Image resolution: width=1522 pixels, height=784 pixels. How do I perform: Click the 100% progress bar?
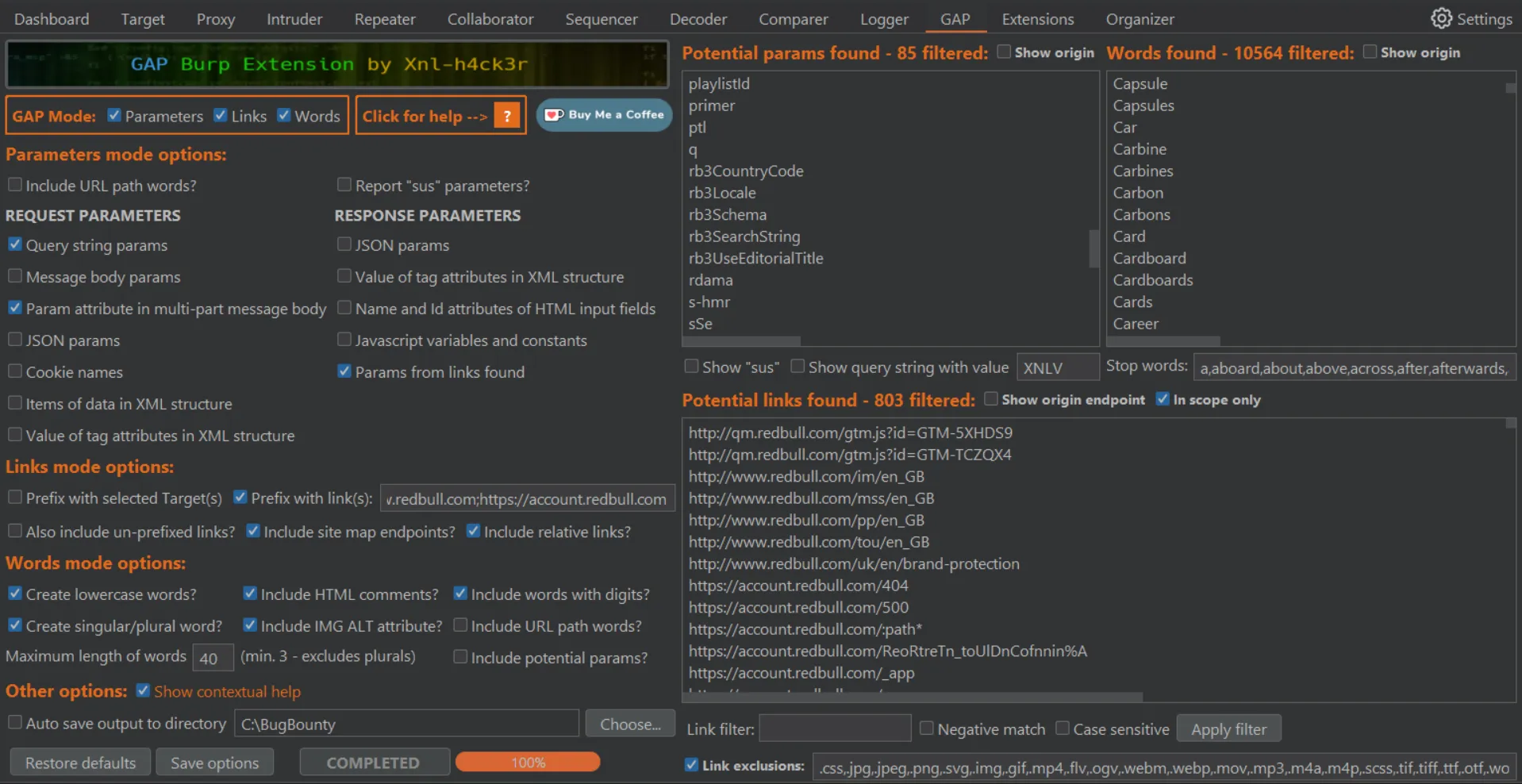point(528,762)
